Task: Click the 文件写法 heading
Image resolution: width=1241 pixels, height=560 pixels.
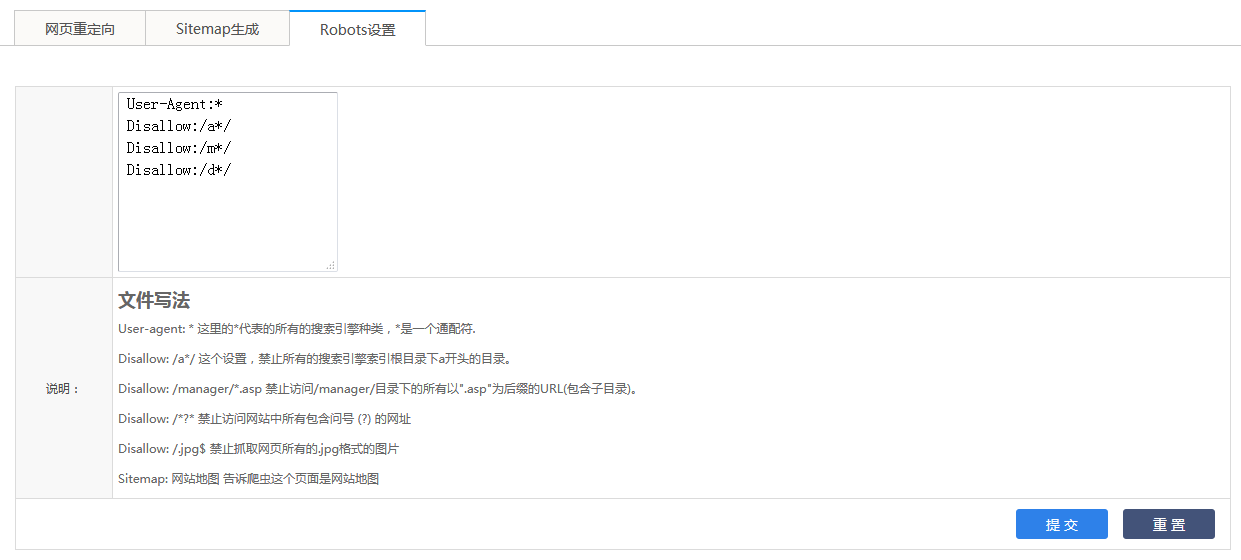Action: 154,300
